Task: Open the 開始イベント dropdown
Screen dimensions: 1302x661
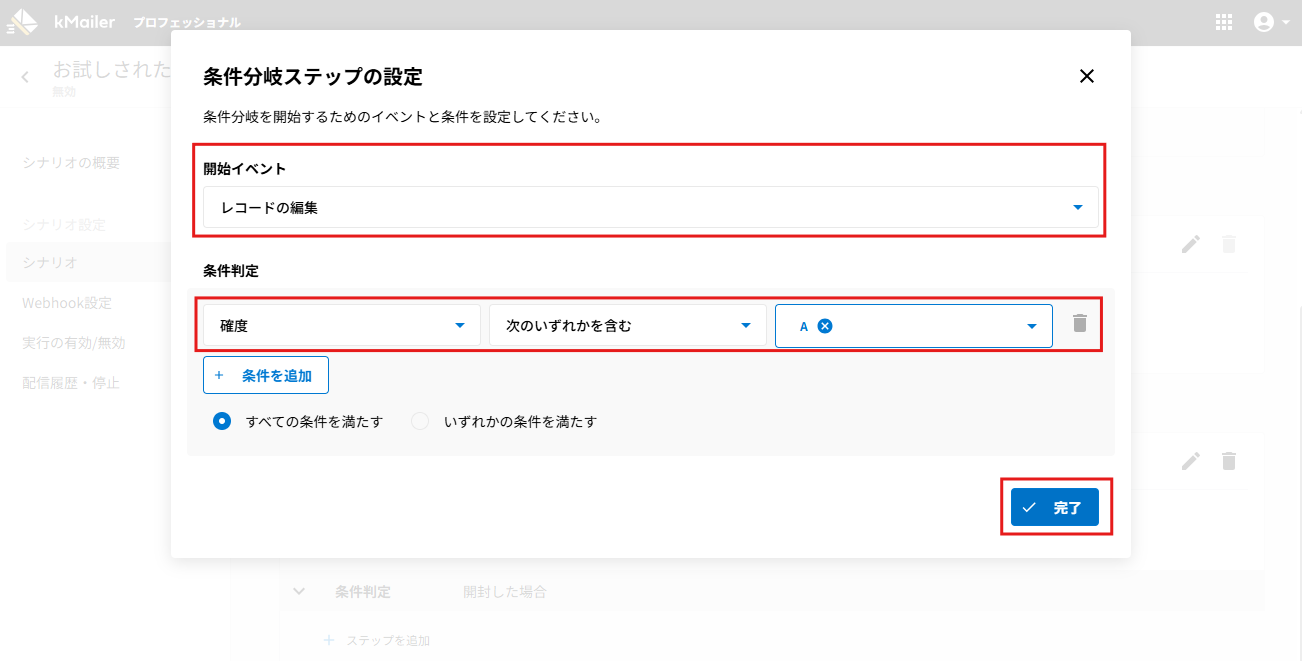Action: (650, 208)
